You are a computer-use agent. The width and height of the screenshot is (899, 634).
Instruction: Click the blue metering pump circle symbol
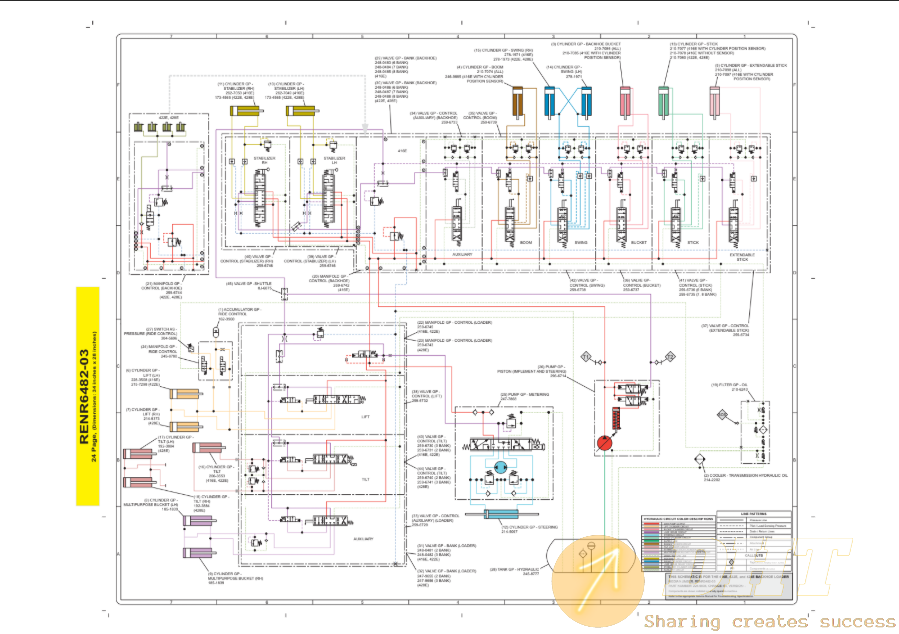500,468
